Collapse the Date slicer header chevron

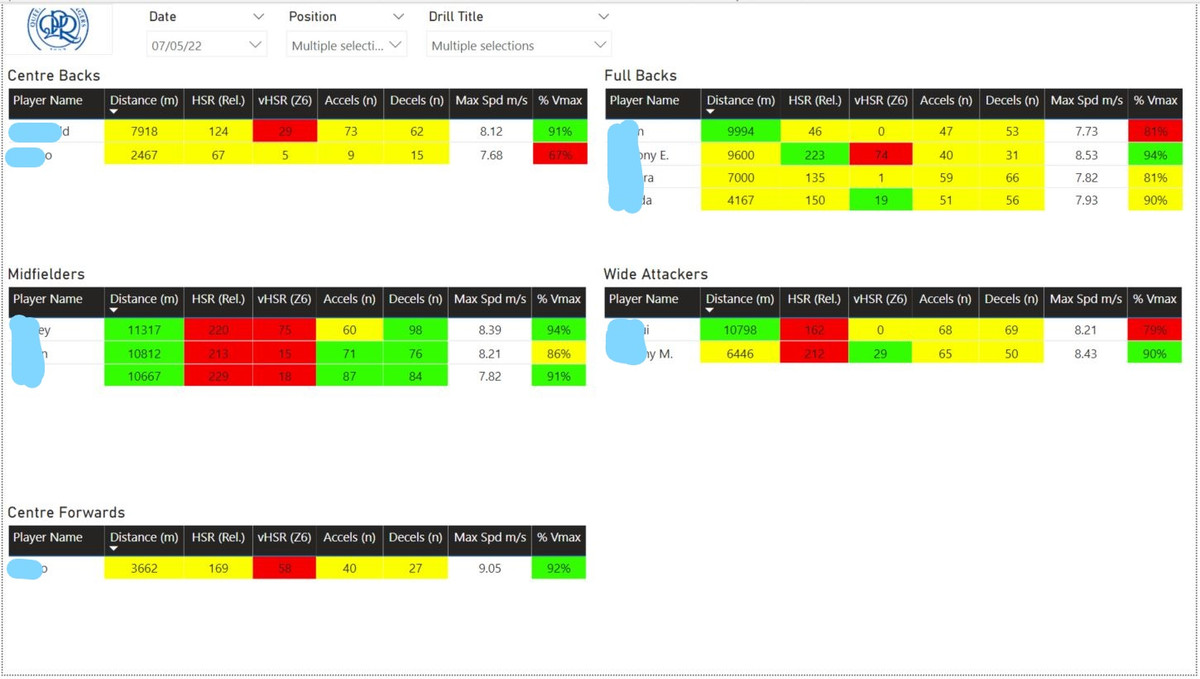(259, 17)
